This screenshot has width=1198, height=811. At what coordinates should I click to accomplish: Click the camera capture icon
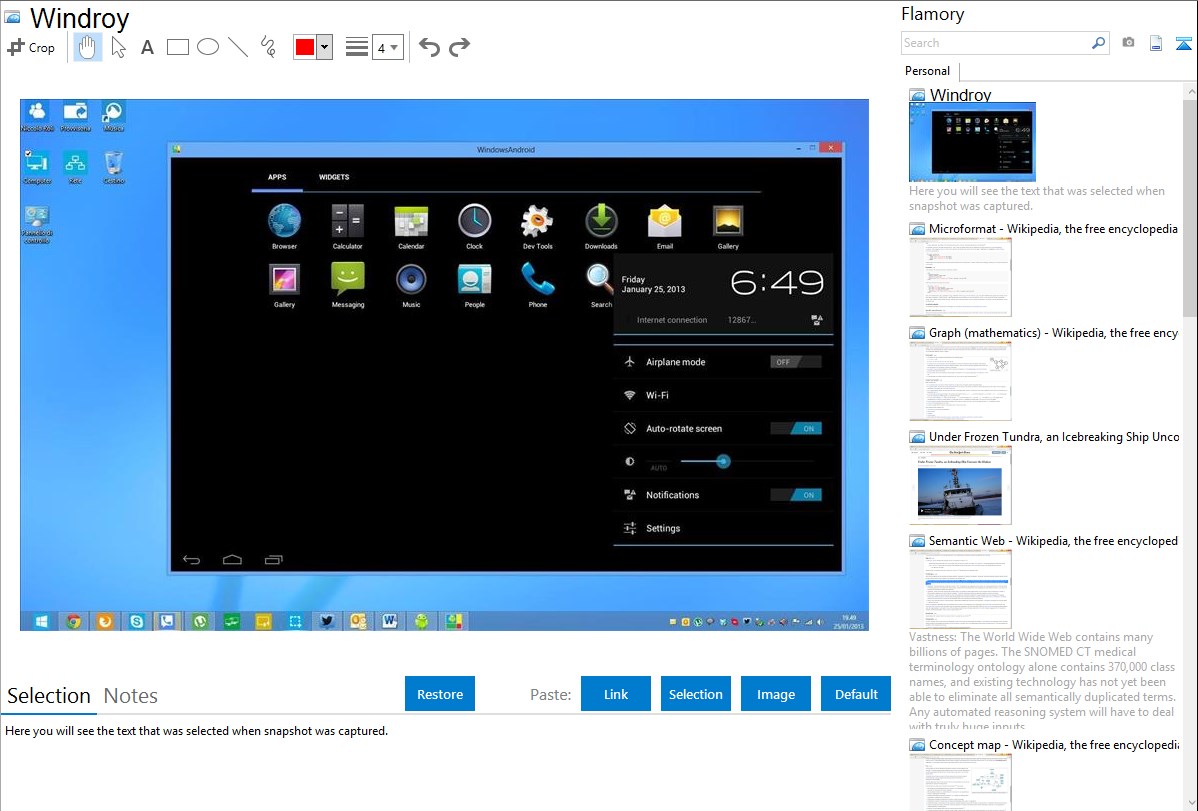pyautogui.click(x=1128, y=43)
